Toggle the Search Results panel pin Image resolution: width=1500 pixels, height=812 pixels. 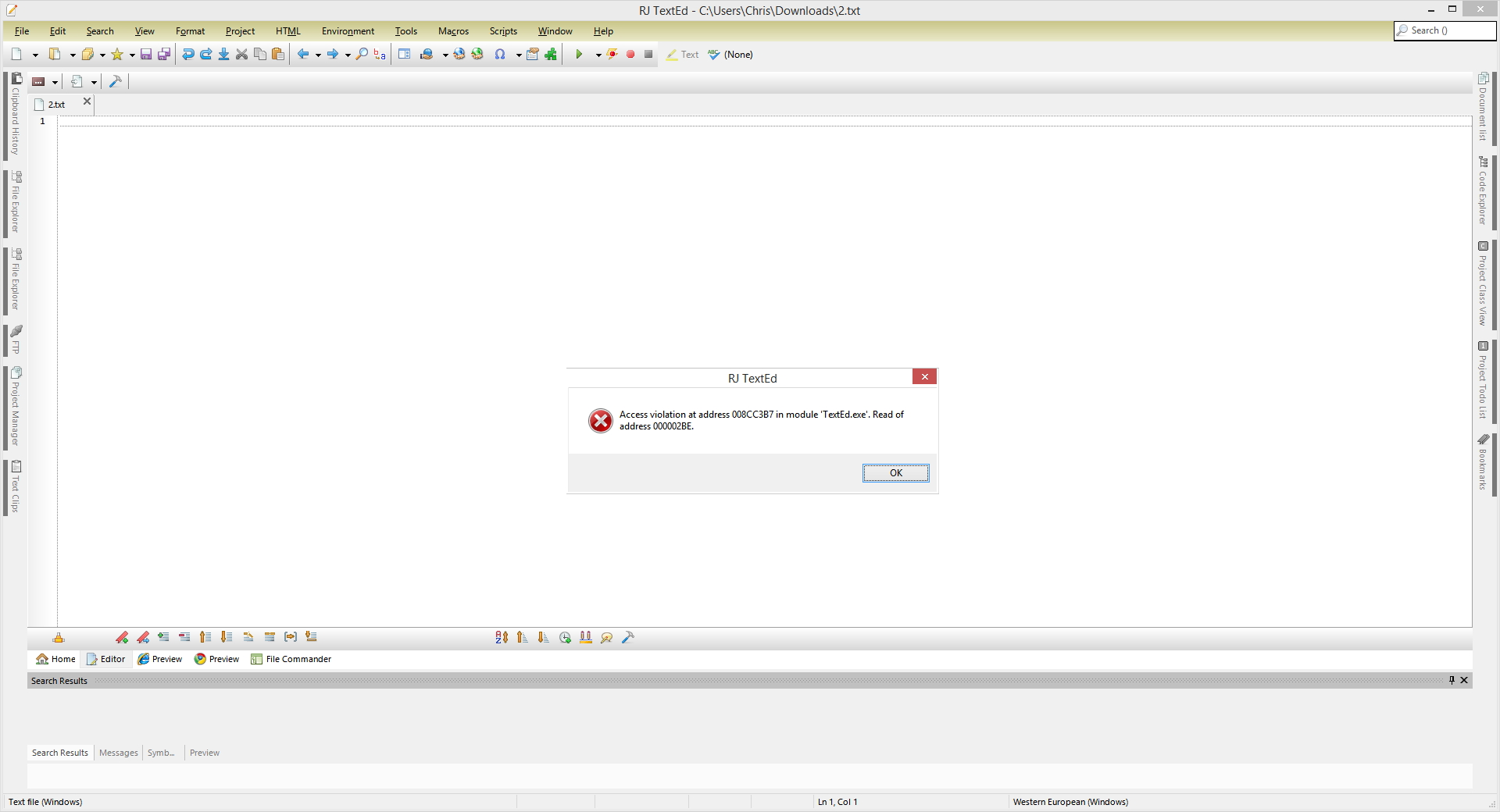(x=1452, y=680)
